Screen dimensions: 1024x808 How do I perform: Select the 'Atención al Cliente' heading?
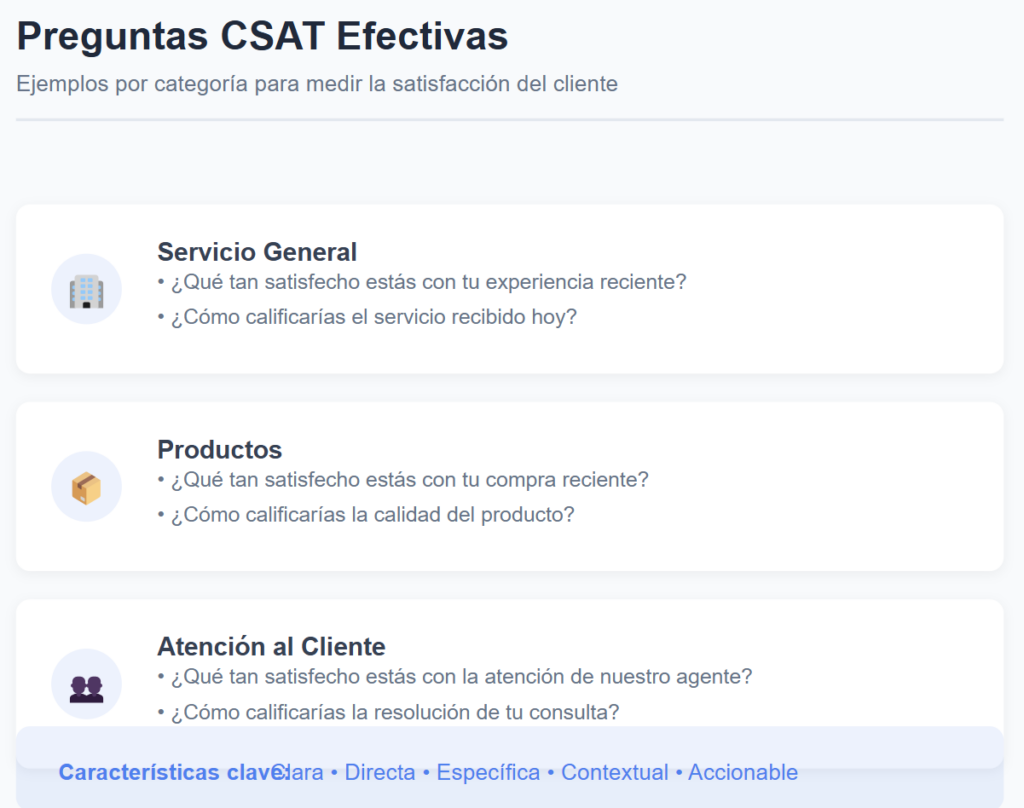click(271, 647)
